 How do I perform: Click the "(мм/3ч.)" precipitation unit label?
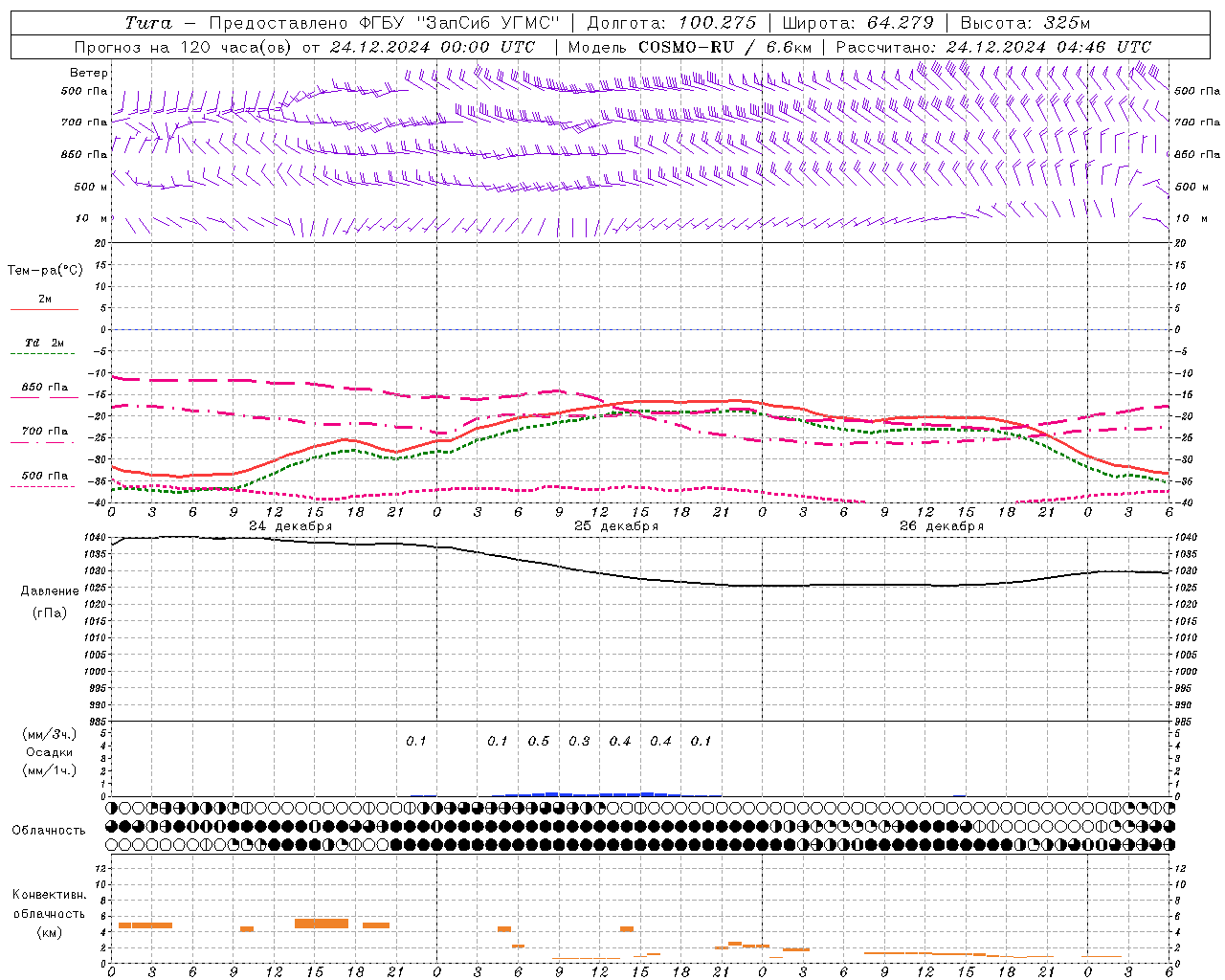tap(49, 735)
